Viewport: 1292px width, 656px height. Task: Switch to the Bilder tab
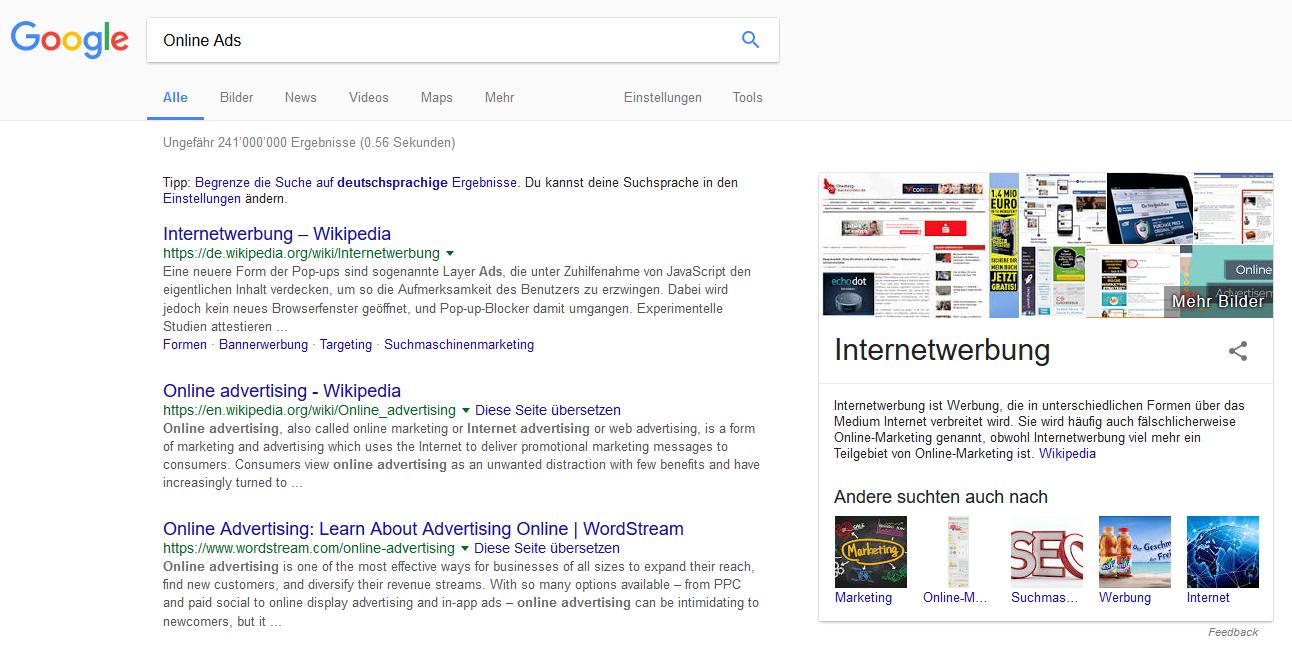click(237, 97)
